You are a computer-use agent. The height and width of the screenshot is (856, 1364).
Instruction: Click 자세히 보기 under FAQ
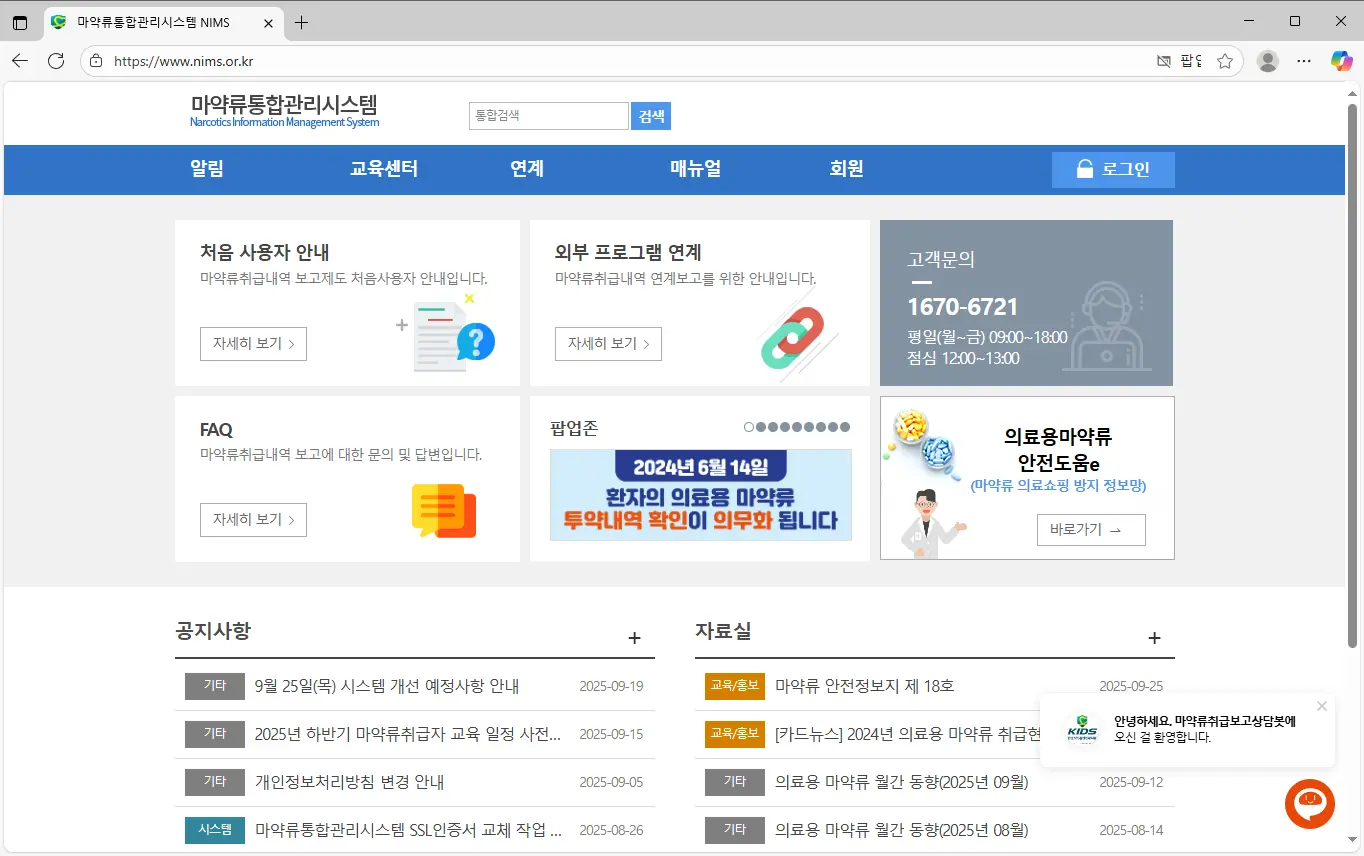coord(253,520)
